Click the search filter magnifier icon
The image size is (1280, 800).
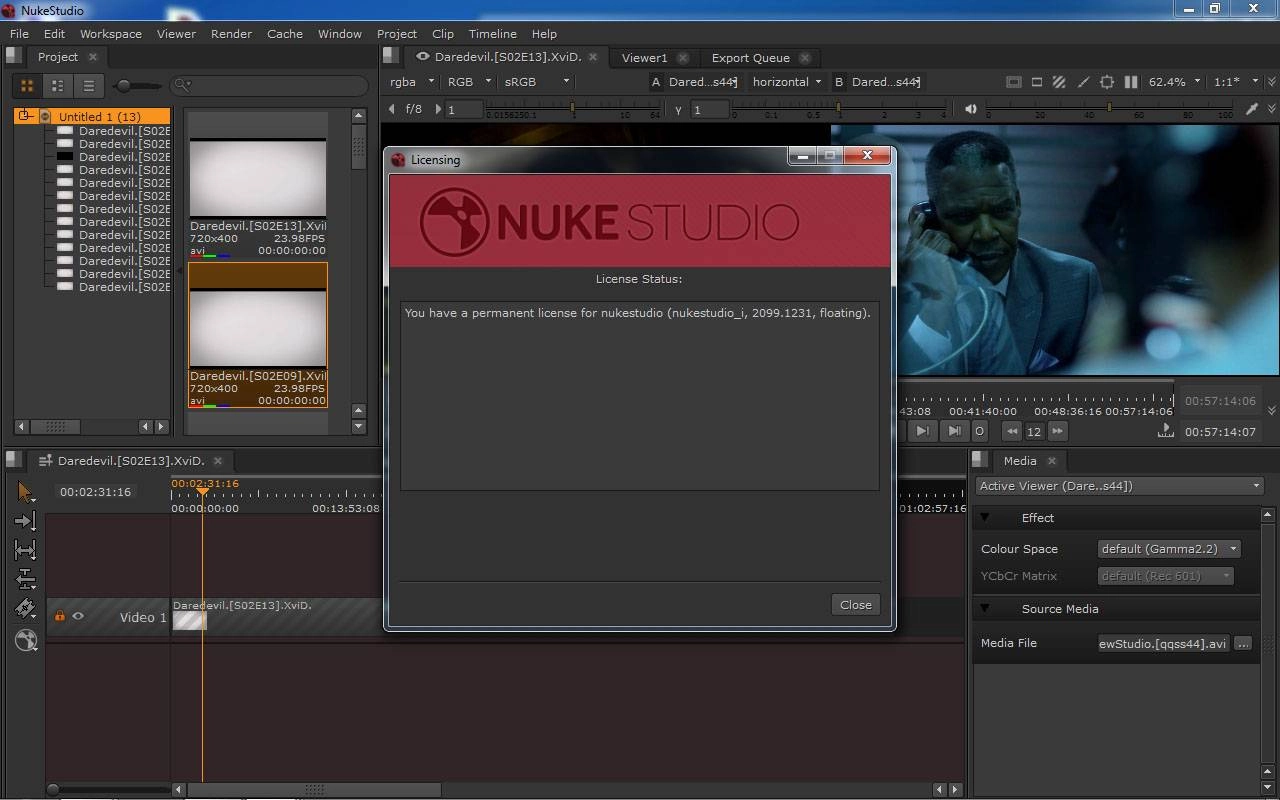(x=181, y=86)
